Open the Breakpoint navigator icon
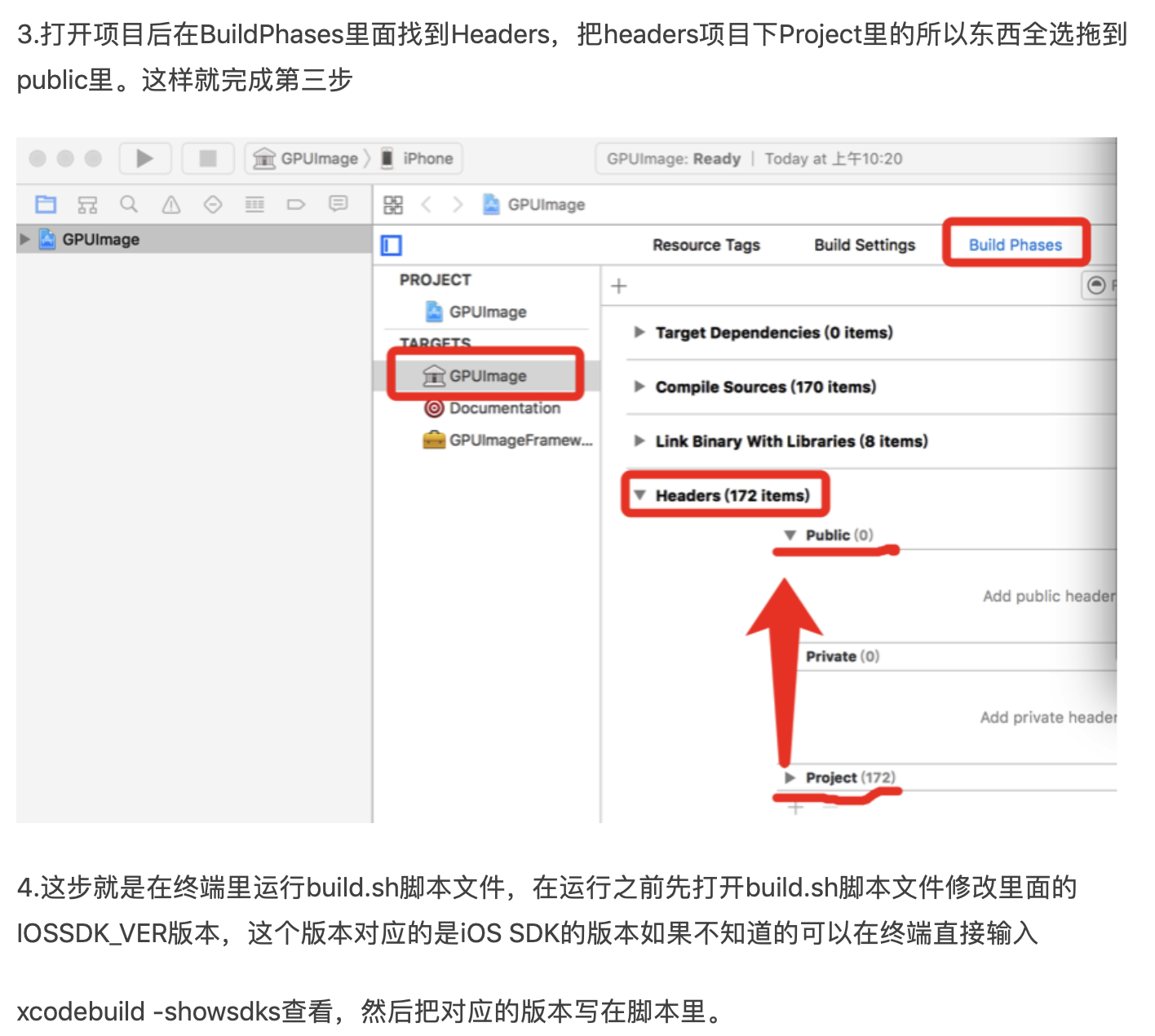This screenshot has height=1036, width=1155. (296, 204)
